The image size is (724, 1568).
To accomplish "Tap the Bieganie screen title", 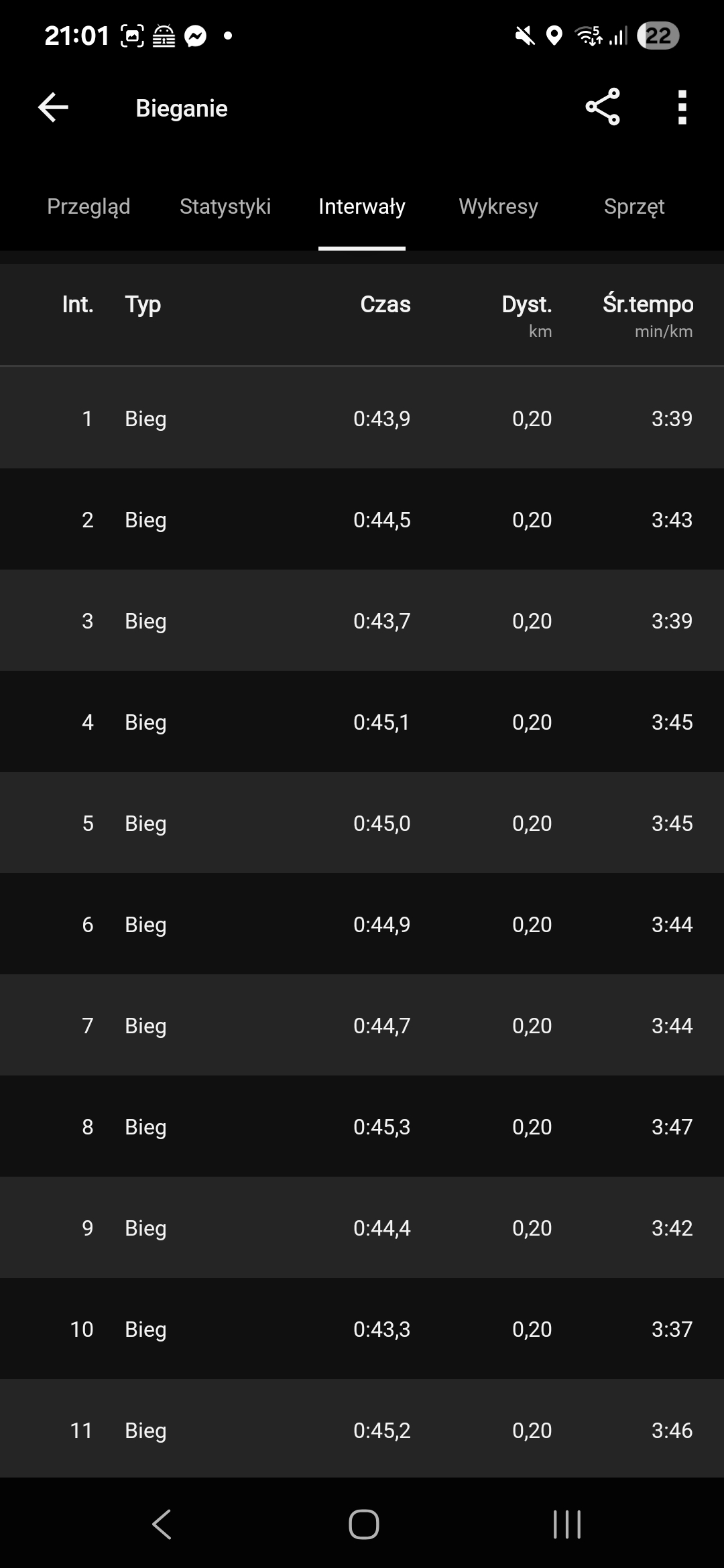I will point(182,109).
